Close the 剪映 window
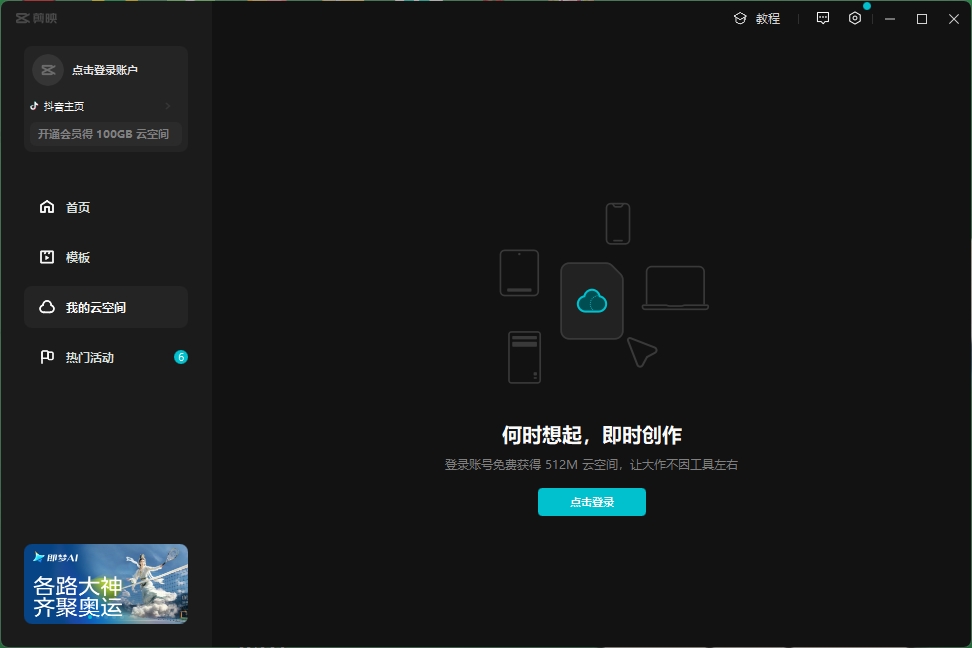The image size is (972, 648). coord(954,19)
